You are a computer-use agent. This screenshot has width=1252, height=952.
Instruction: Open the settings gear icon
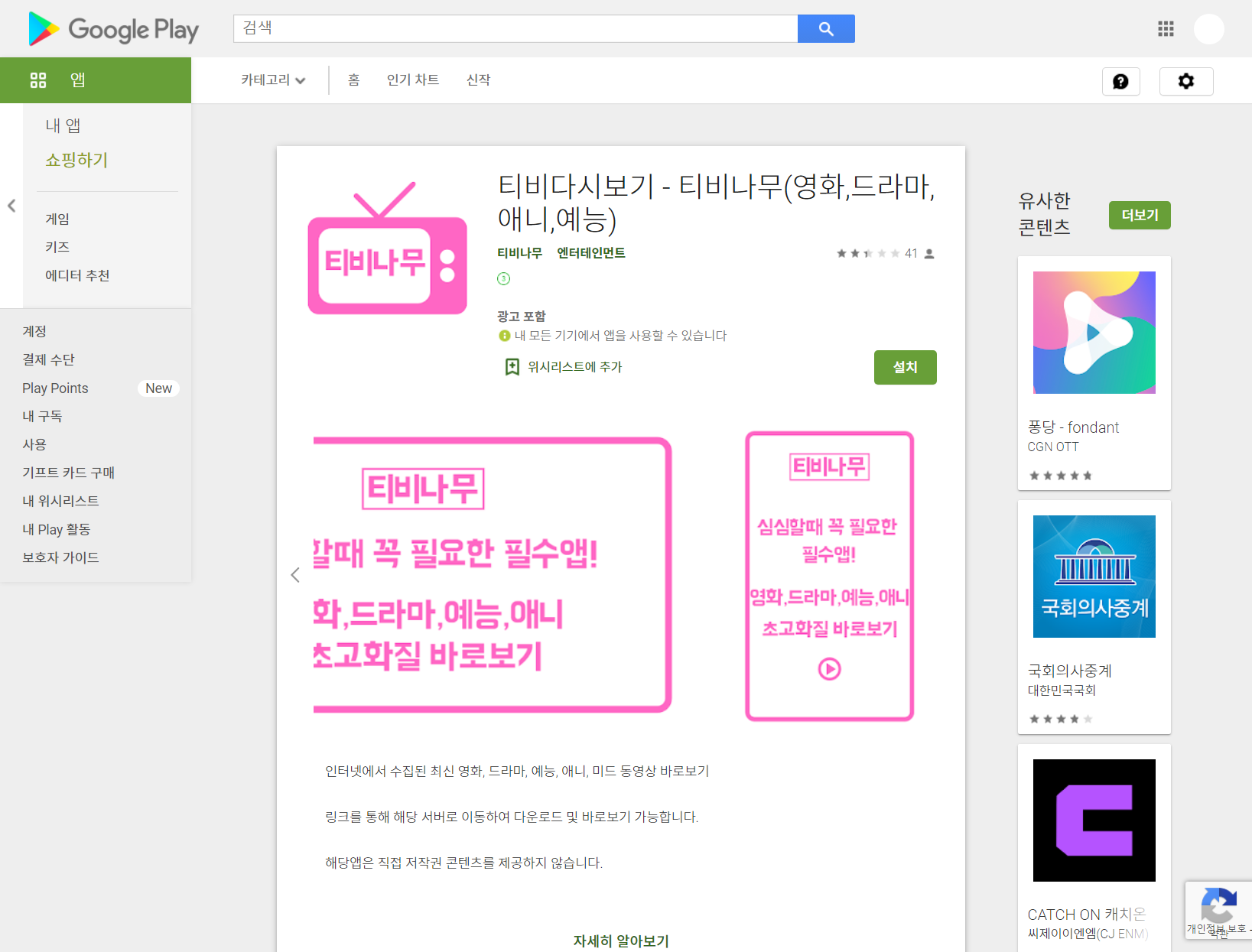point(1186,81)
